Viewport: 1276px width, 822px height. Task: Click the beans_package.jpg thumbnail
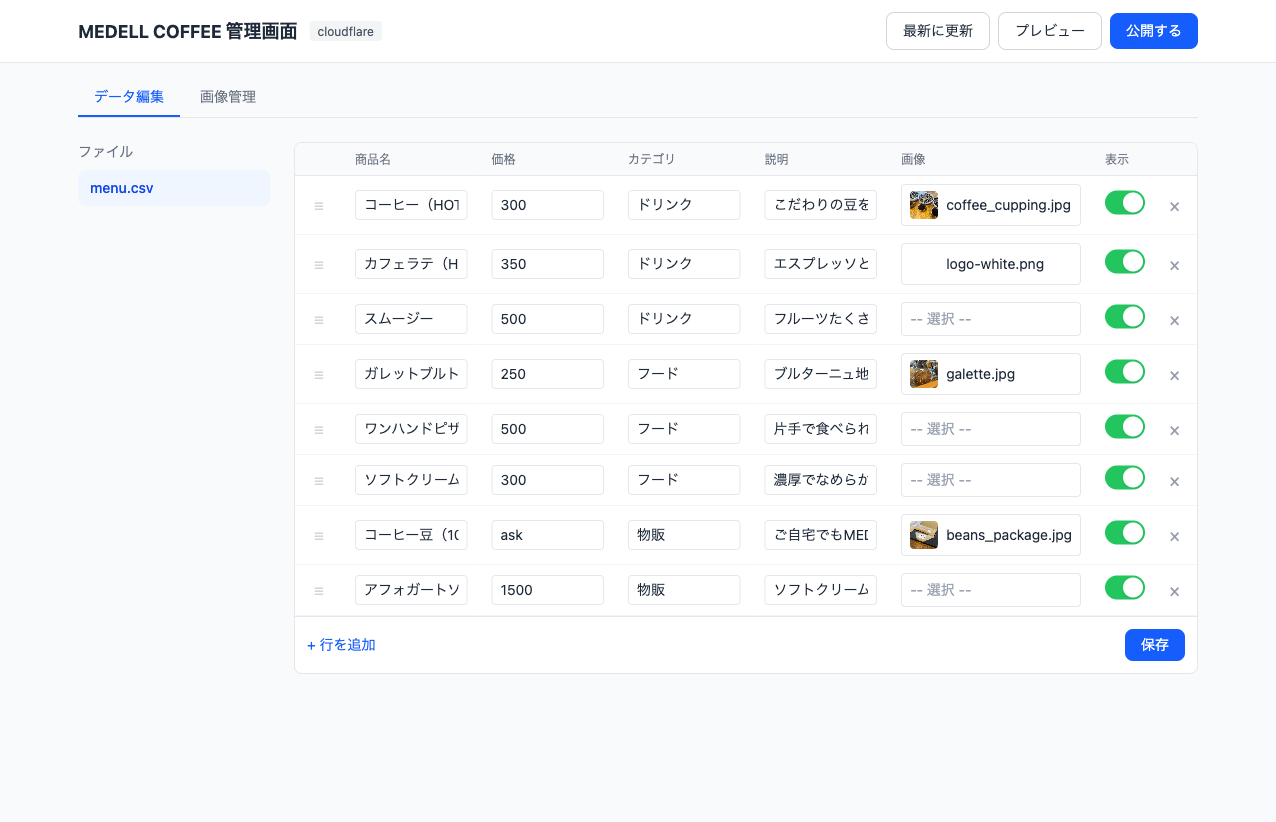pos(922,534)
